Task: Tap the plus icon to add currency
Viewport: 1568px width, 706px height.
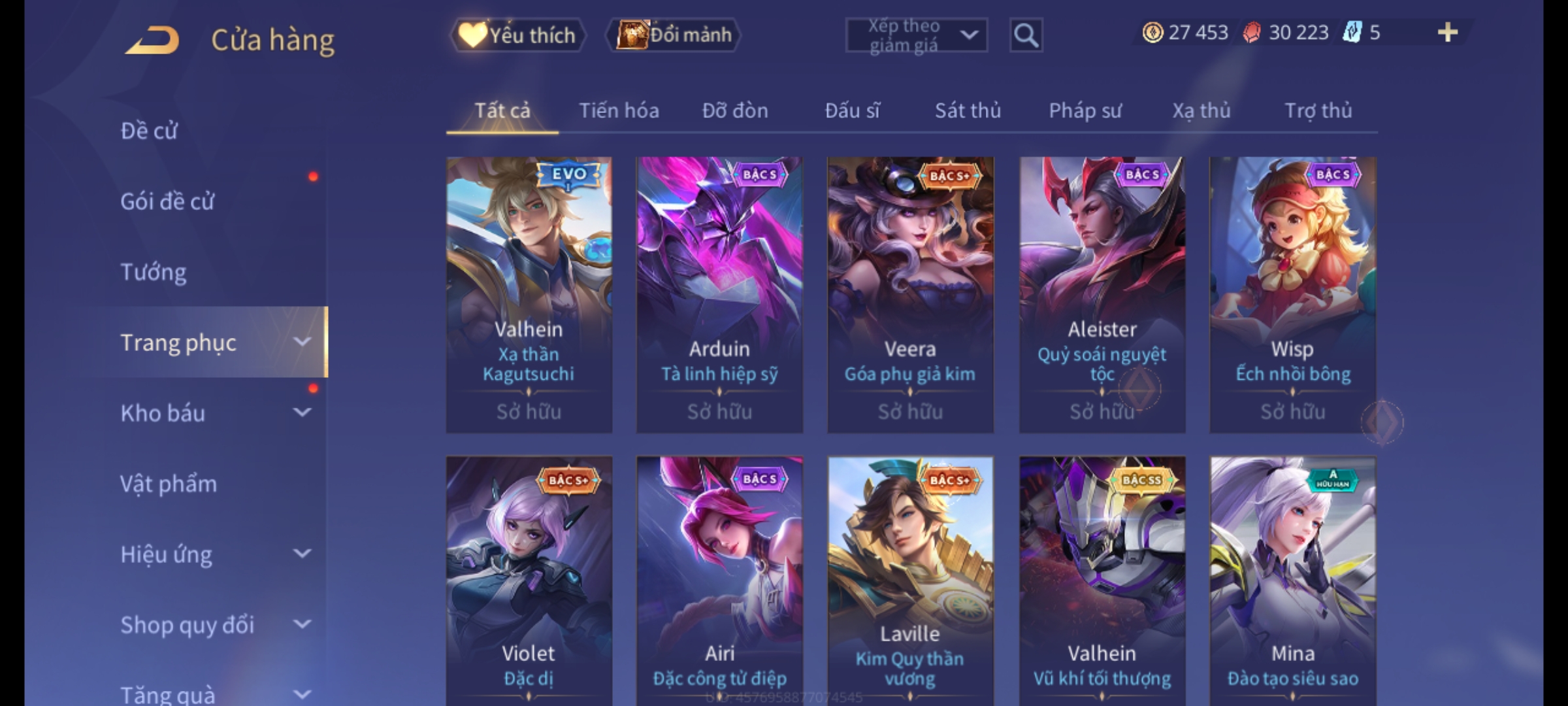Action: pos(1448,32)
